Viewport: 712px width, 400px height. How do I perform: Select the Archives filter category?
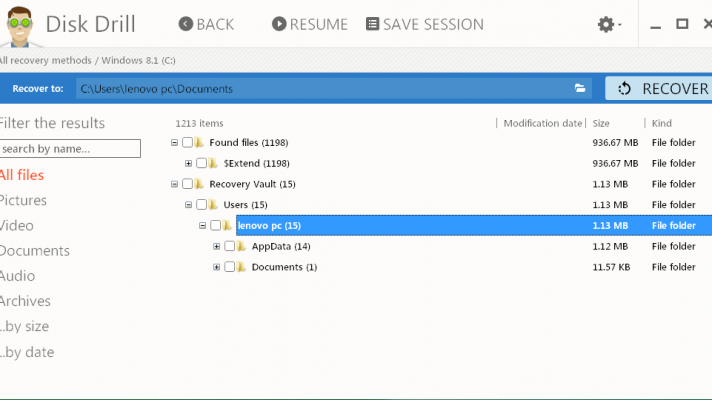click(26, 301)
